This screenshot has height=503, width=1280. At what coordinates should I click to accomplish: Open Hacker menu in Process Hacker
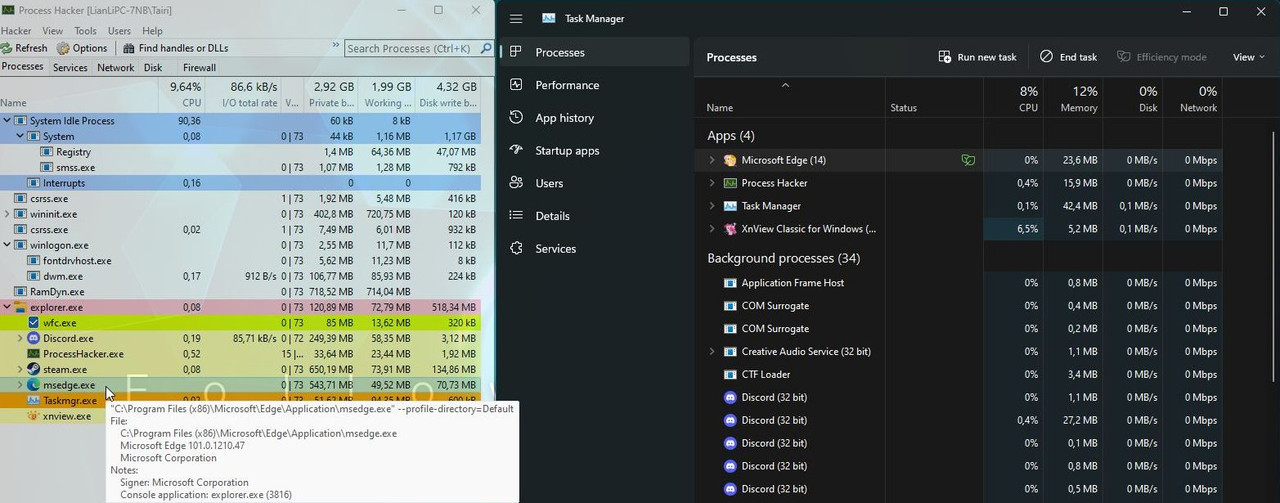(16, 31)
